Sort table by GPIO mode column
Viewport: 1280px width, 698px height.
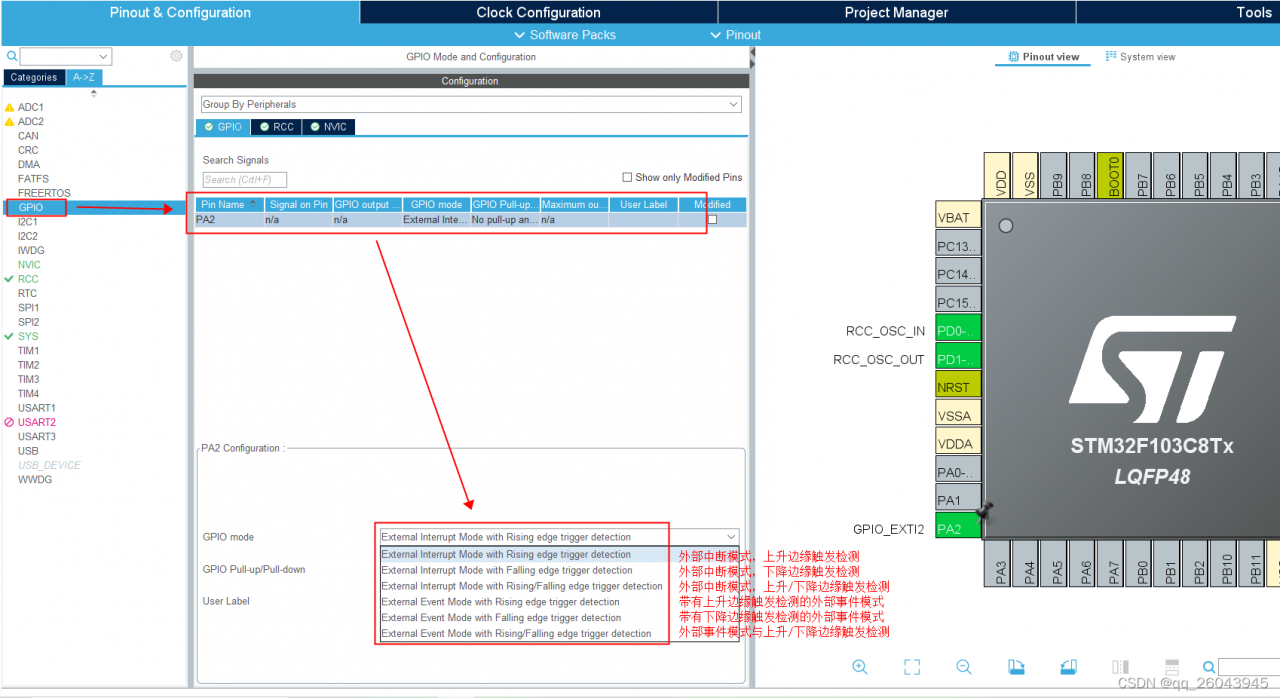(x=436, y=204)
